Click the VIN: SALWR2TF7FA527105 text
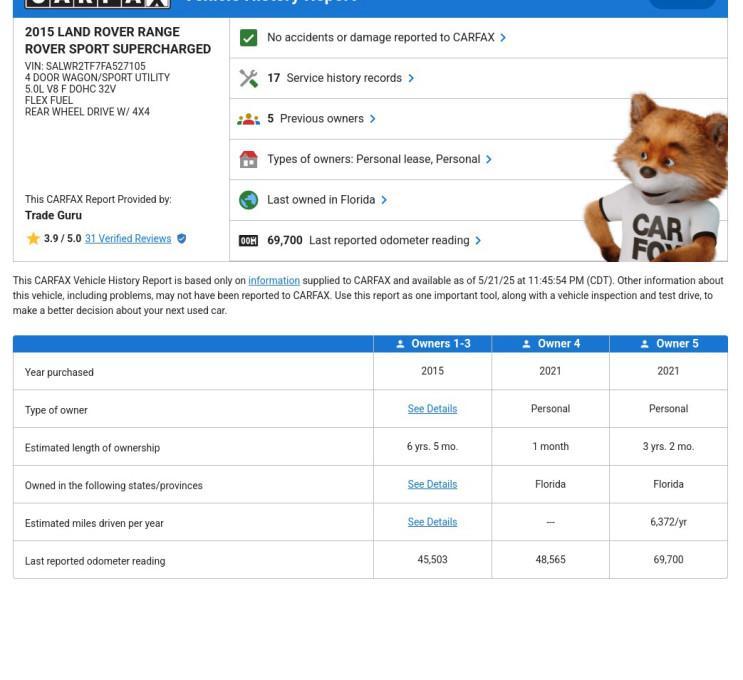The image size is (743, 680). click(85, 66)
